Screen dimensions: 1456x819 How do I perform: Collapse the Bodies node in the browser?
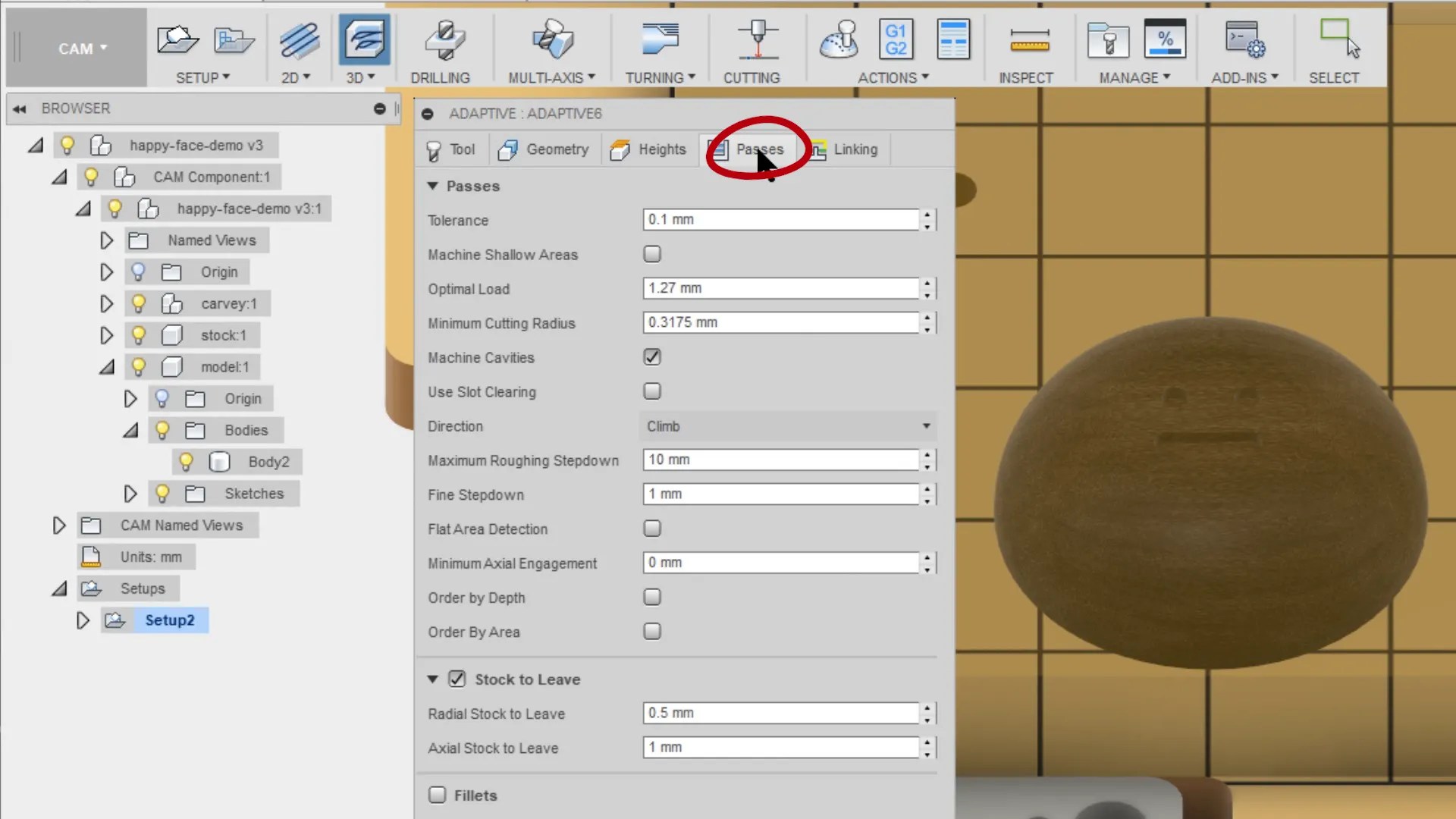(x=130, y=430)
